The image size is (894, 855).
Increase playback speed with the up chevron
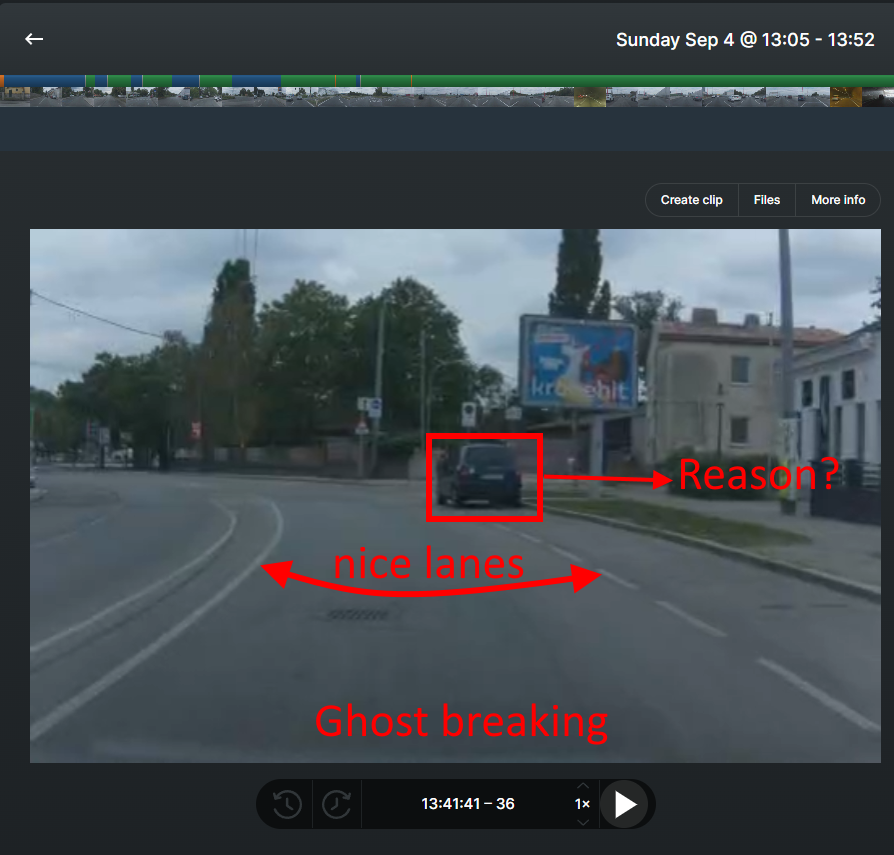click(x=582, y=786)
